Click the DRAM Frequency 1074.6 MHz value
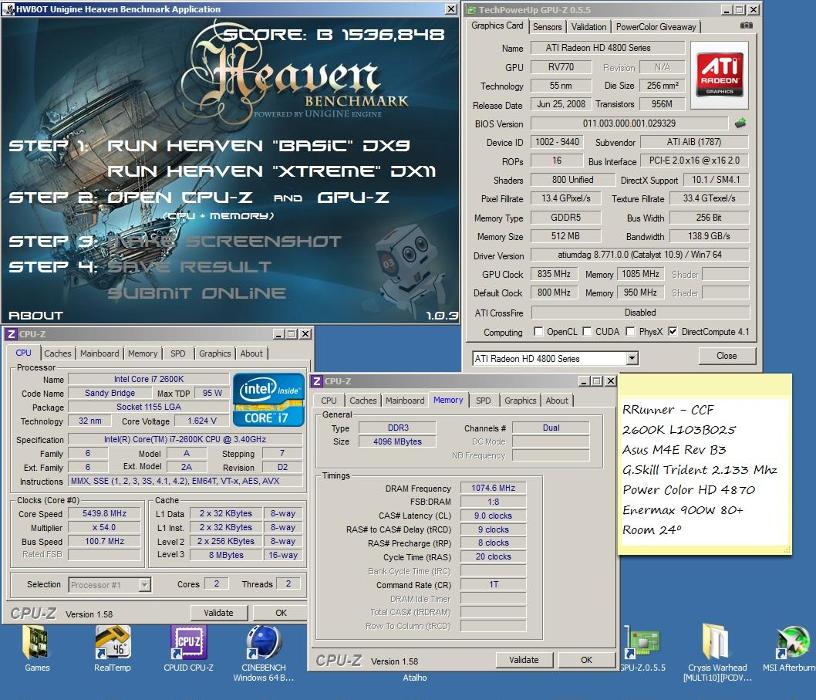 click(x=493, y=488)
